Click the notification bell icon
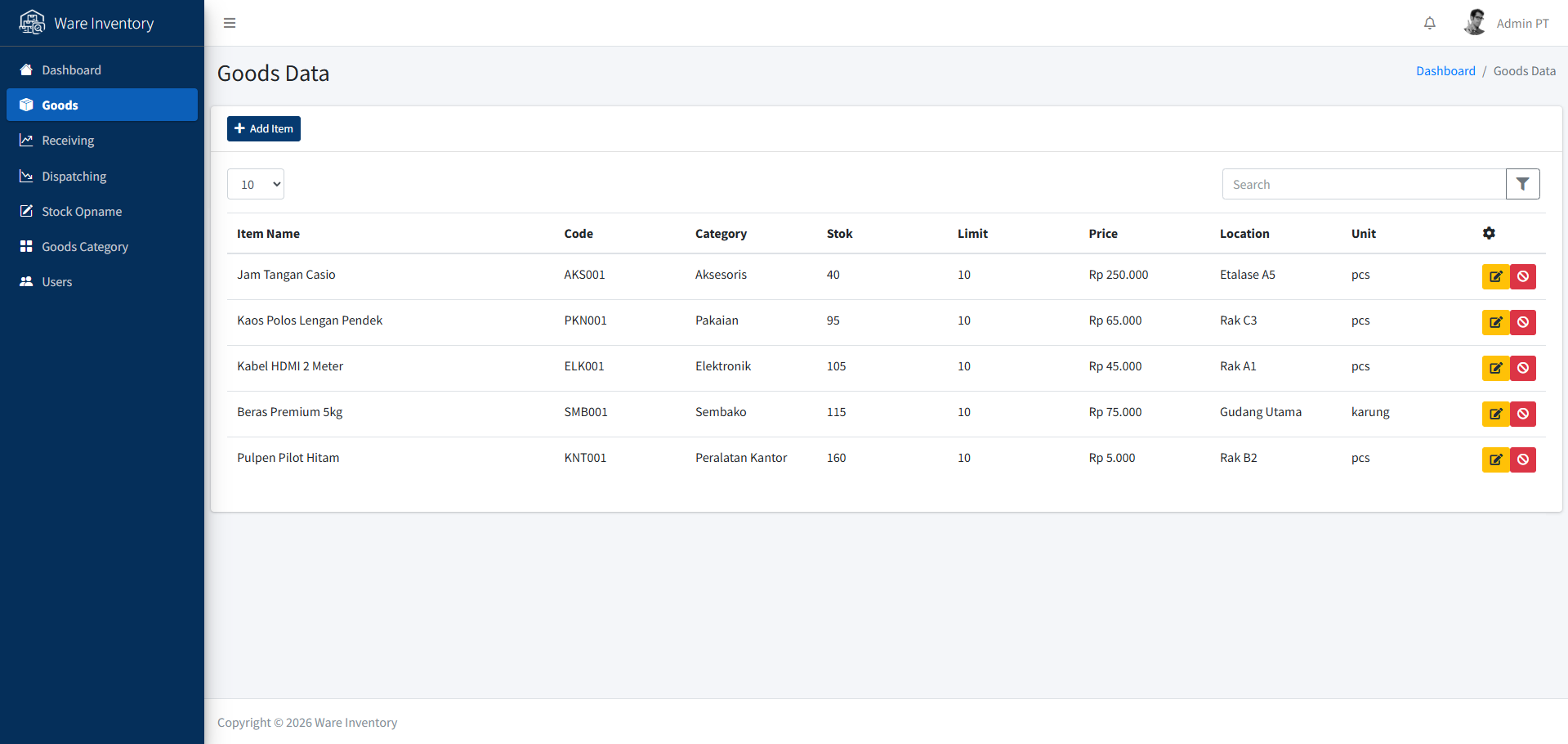The width and height of the screenshot is (1568, 744). (x=1429, y=24)
